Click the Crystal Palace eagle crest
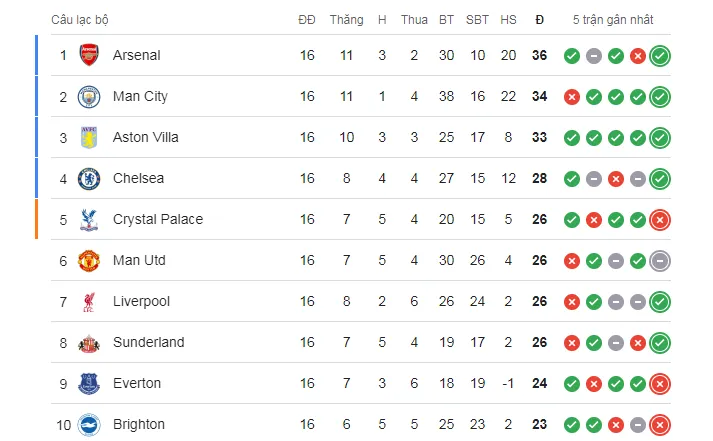Viewport: 713px width, 441px height. [x=90, y=219]
